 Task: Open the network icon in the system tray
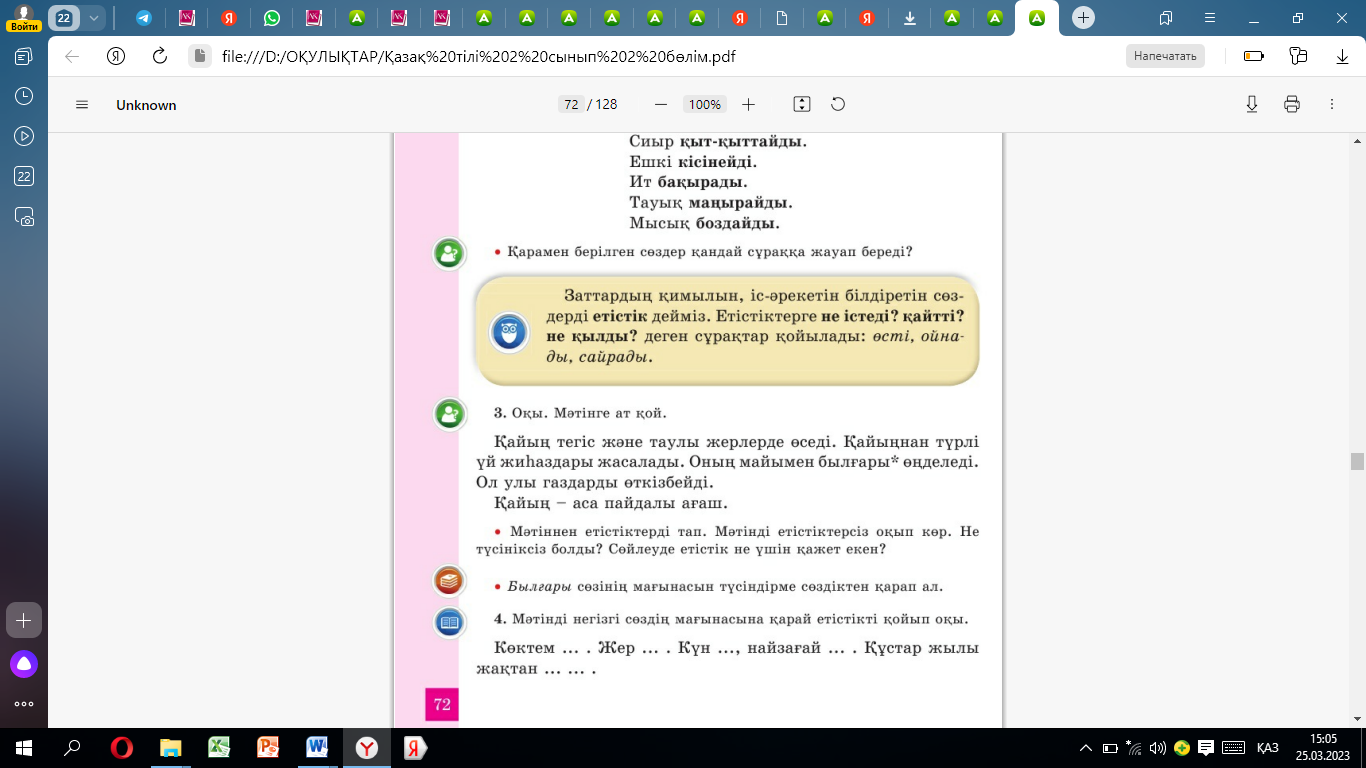pos(1134,748)
